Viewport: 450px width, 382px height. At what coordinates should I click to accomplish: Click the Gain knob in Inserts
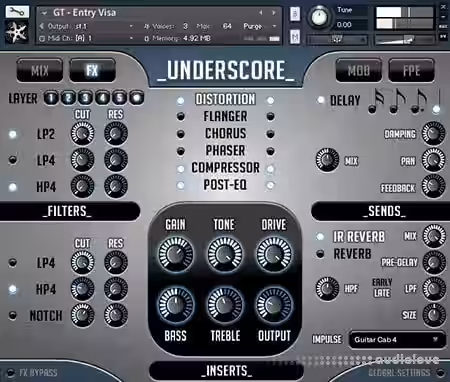point(175,255)
